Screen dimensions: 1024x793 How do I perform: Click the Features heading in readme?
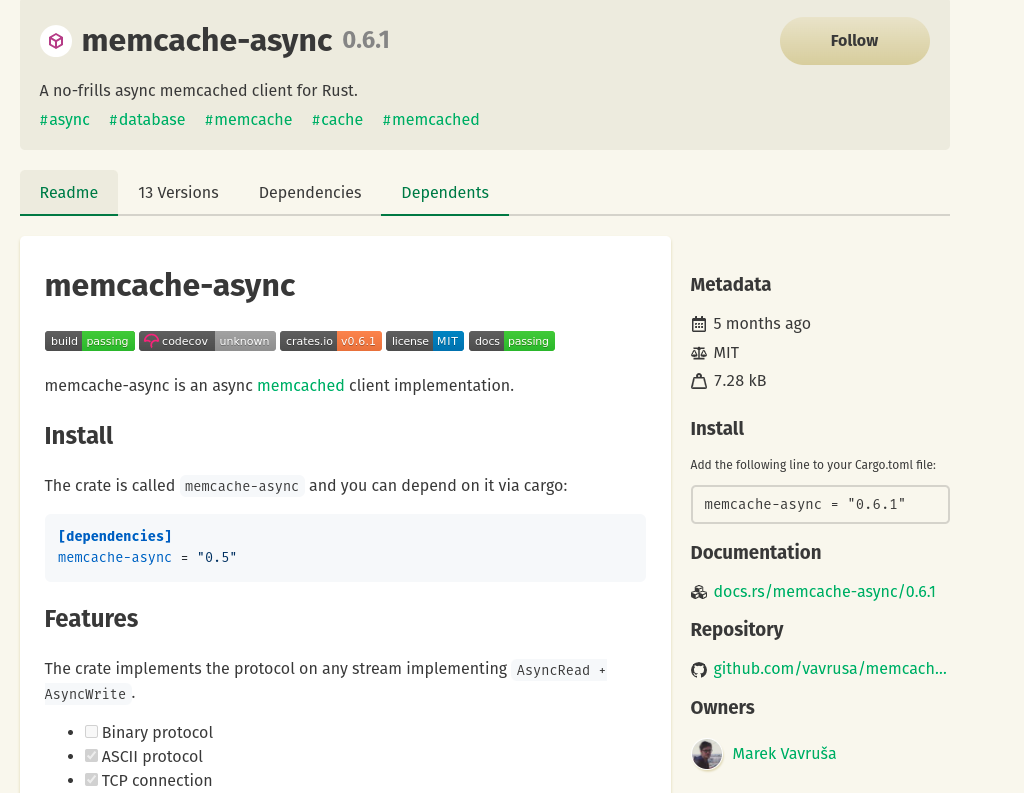coord(91,619)
